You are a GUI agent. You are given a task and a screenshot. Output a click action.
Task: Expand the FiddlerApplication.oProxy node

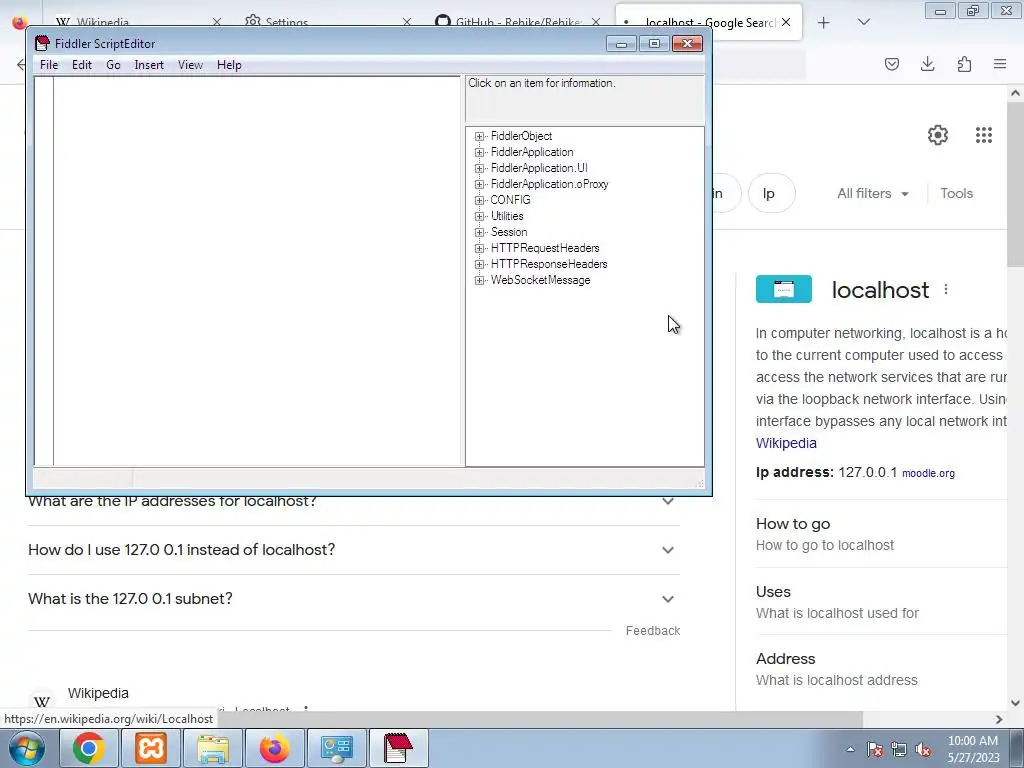coord(479,184)
